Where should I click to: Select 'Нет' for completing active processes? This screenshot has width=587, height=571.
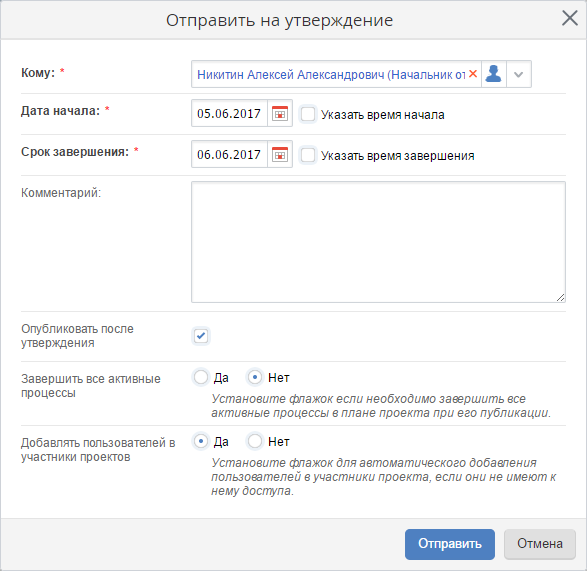255,377
